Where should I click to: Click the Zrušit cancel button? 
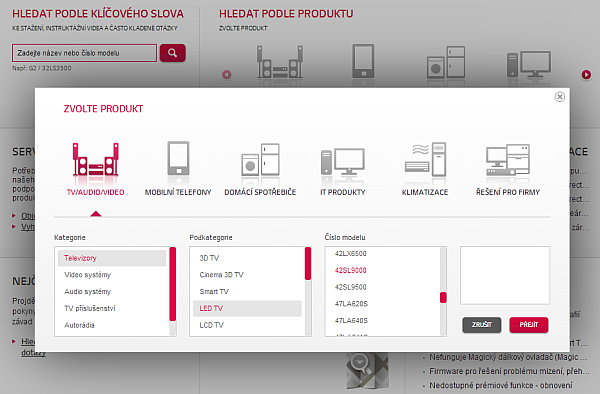(x=481, y=325)
